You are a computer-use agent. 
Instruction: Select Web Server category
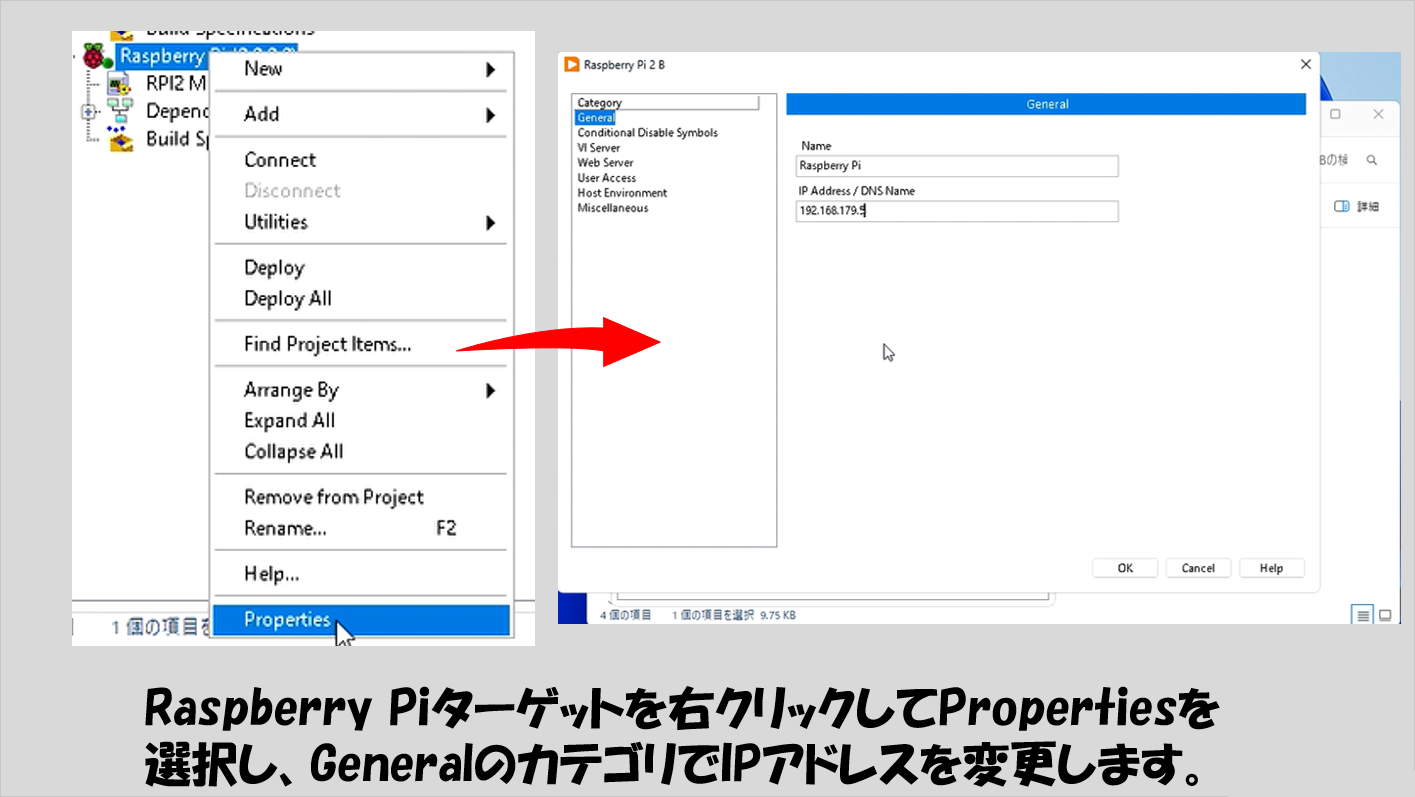605,163
